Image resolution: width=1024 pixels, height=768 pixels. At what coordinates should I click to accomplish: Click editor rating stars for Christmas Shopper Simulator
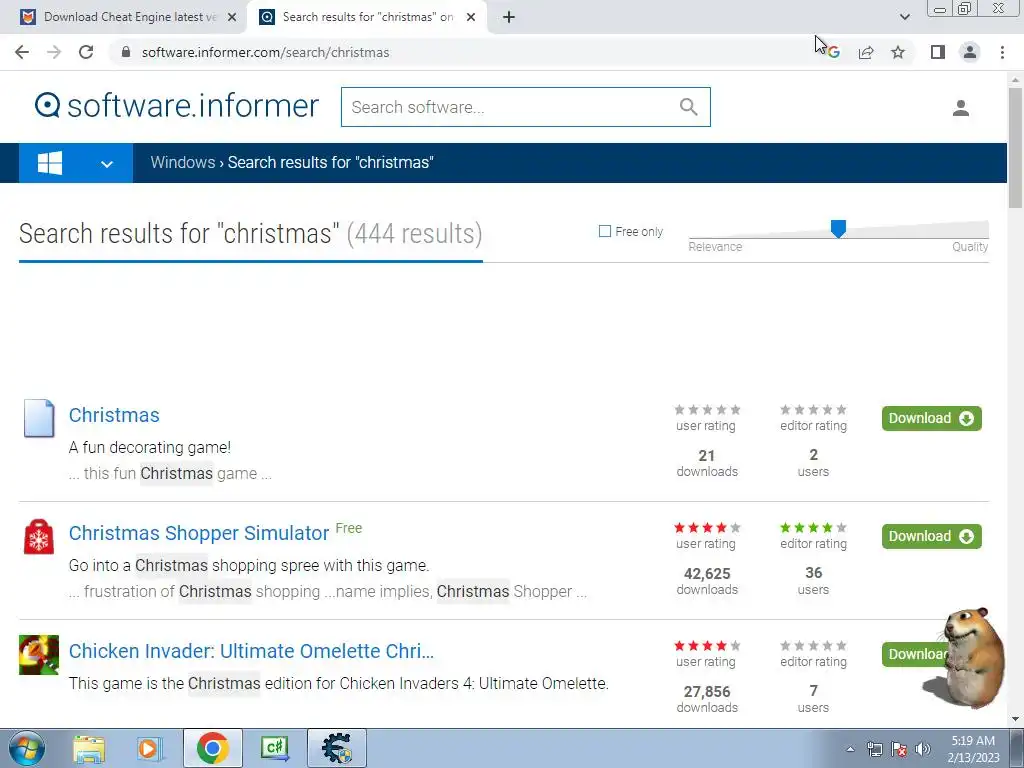[x=813, y=528]
